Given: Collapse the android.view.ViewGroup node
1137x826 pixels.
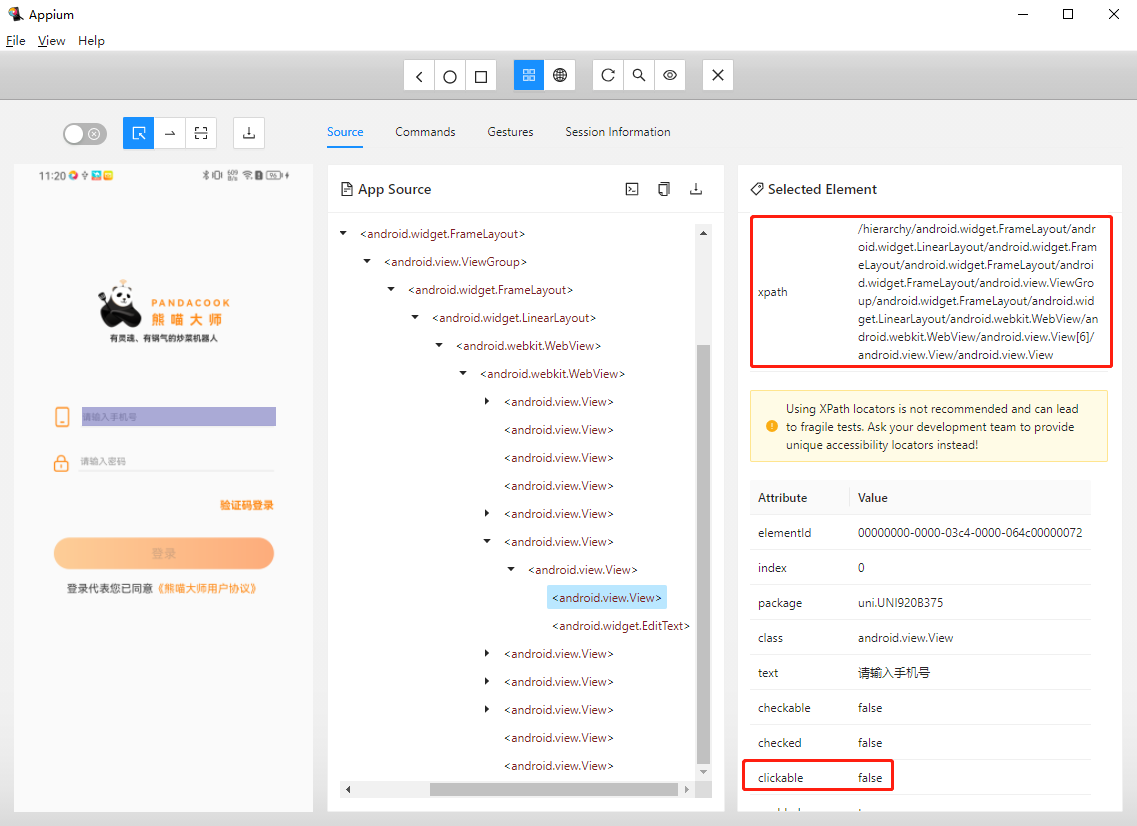Looking at the screenshot, I should 367,262.
